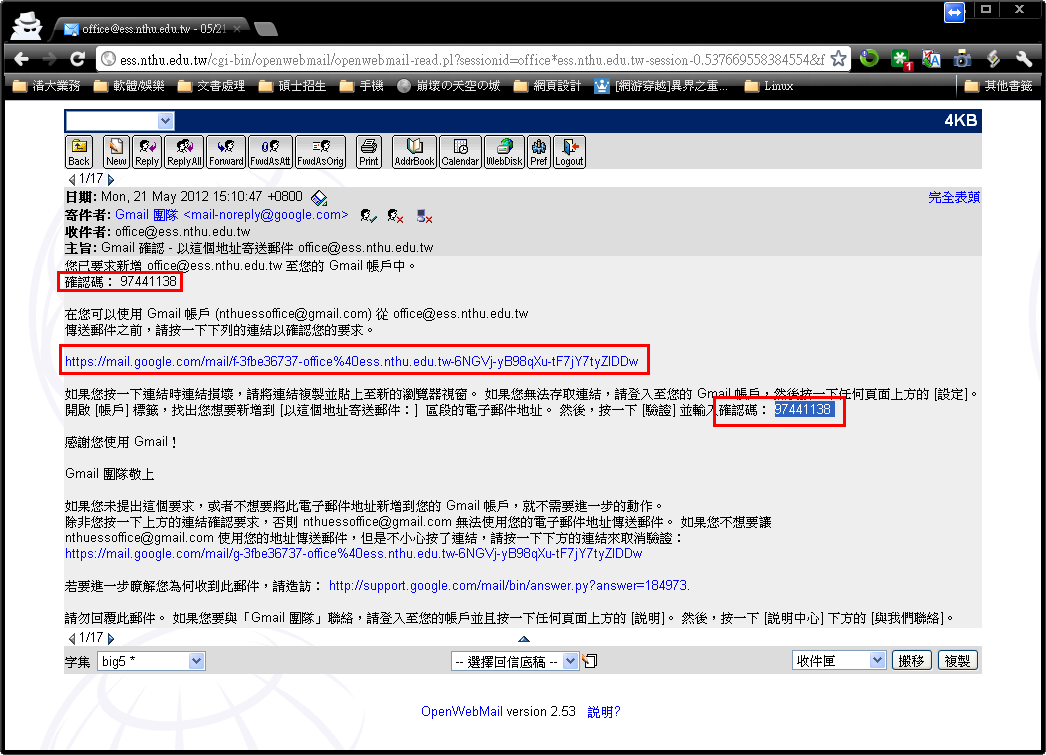Viewport: 1046px width, 755px height.
Task: Open the 其他書籤 bookmark folder
Action: click(999, 86)
